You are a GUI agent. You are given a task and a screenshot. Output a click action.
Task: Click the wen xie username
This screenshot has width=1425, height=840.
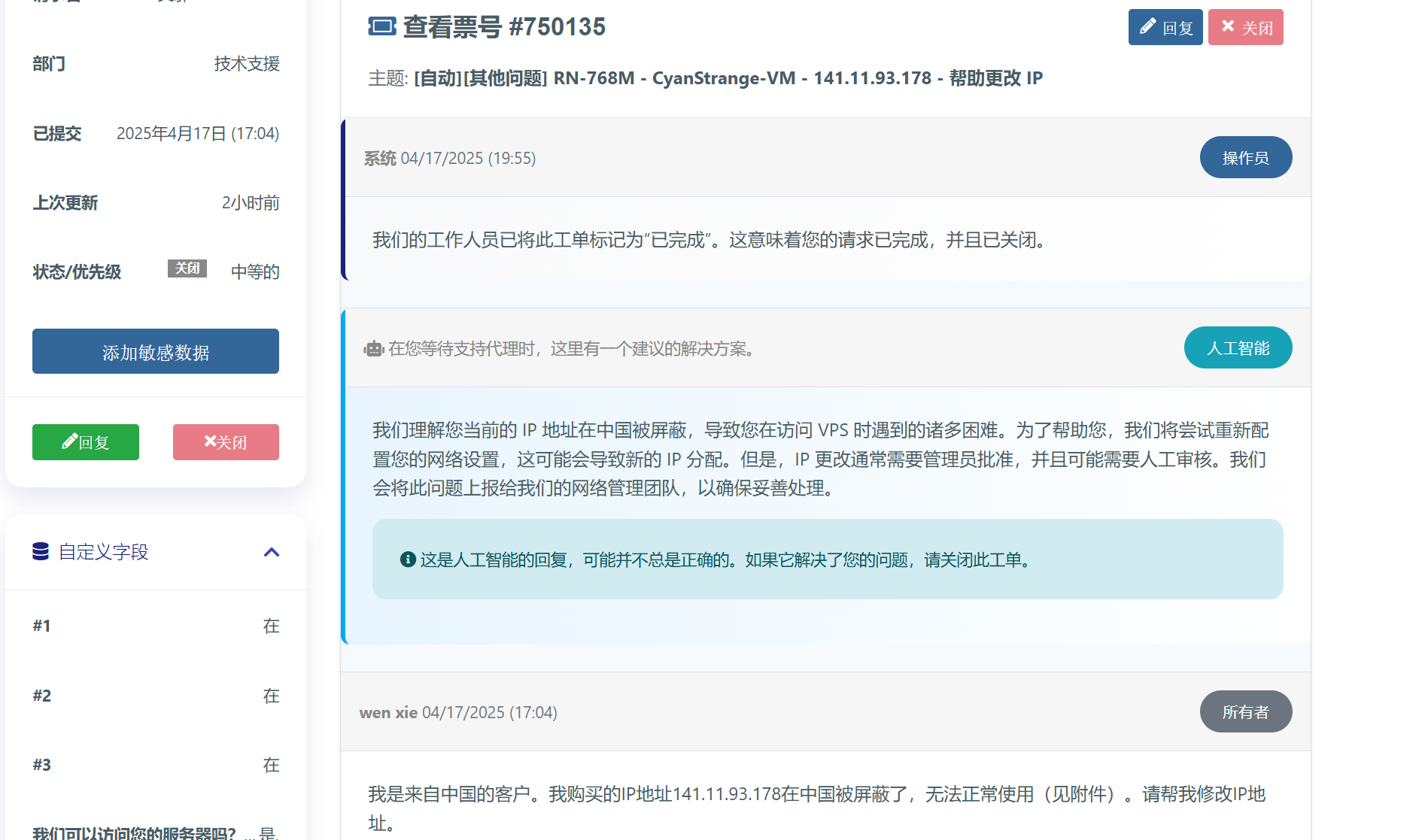pyautogui.click(x=387, y=712)
